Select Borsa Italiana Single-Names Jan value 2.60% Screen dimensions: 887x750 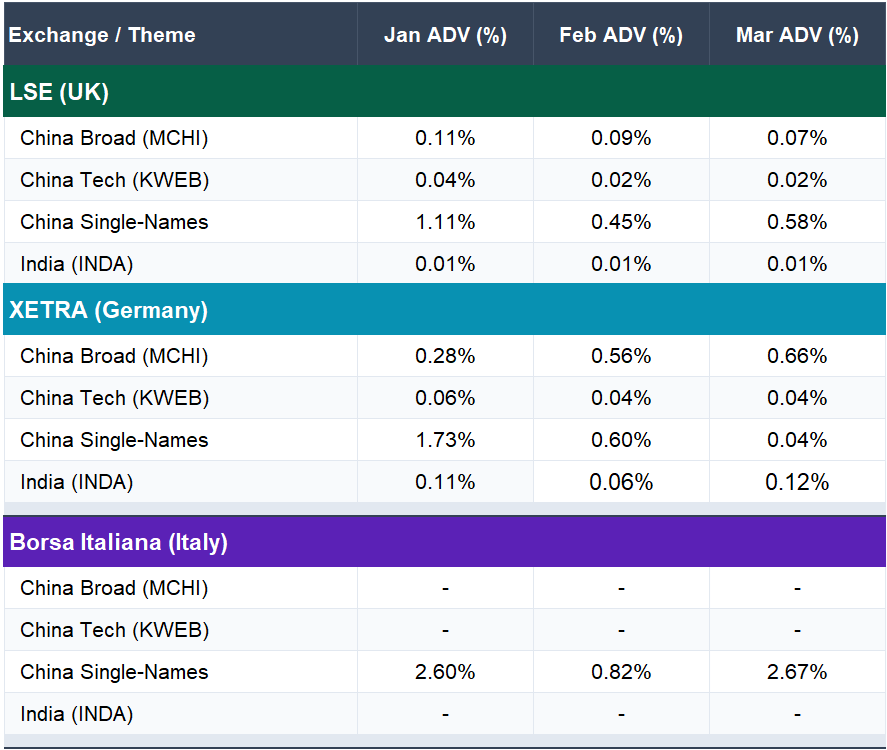[x=445, y=671]
